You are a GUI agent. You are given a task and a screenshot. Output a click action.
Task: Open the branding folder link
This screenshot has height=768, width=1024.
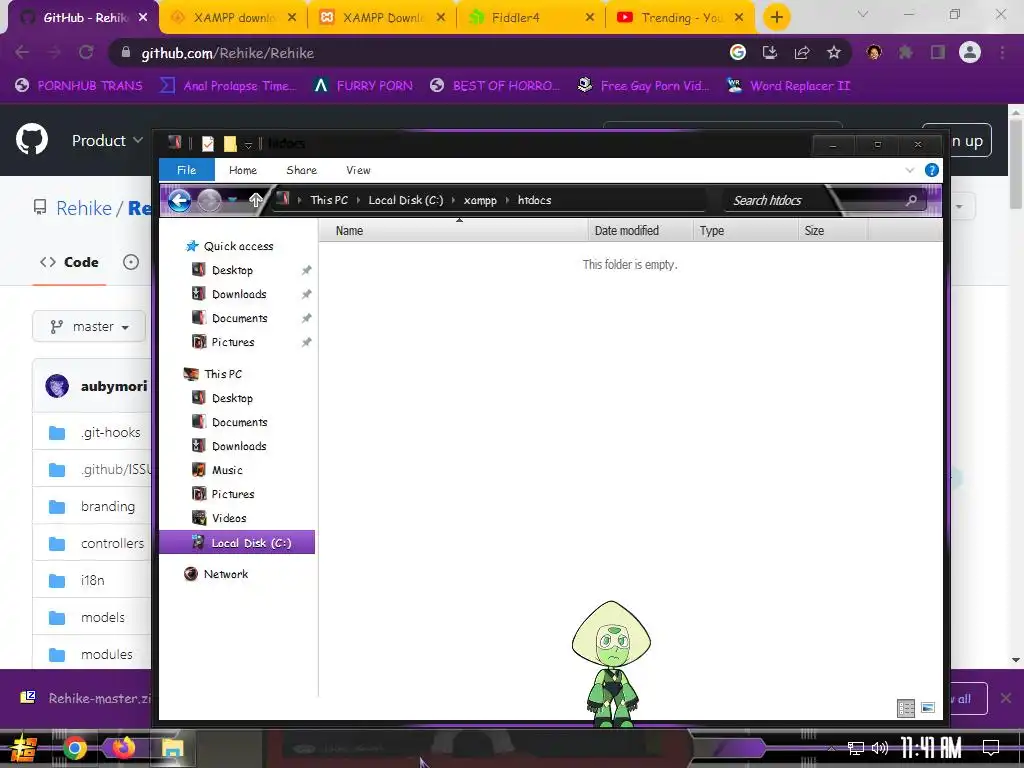pos(108,506)
